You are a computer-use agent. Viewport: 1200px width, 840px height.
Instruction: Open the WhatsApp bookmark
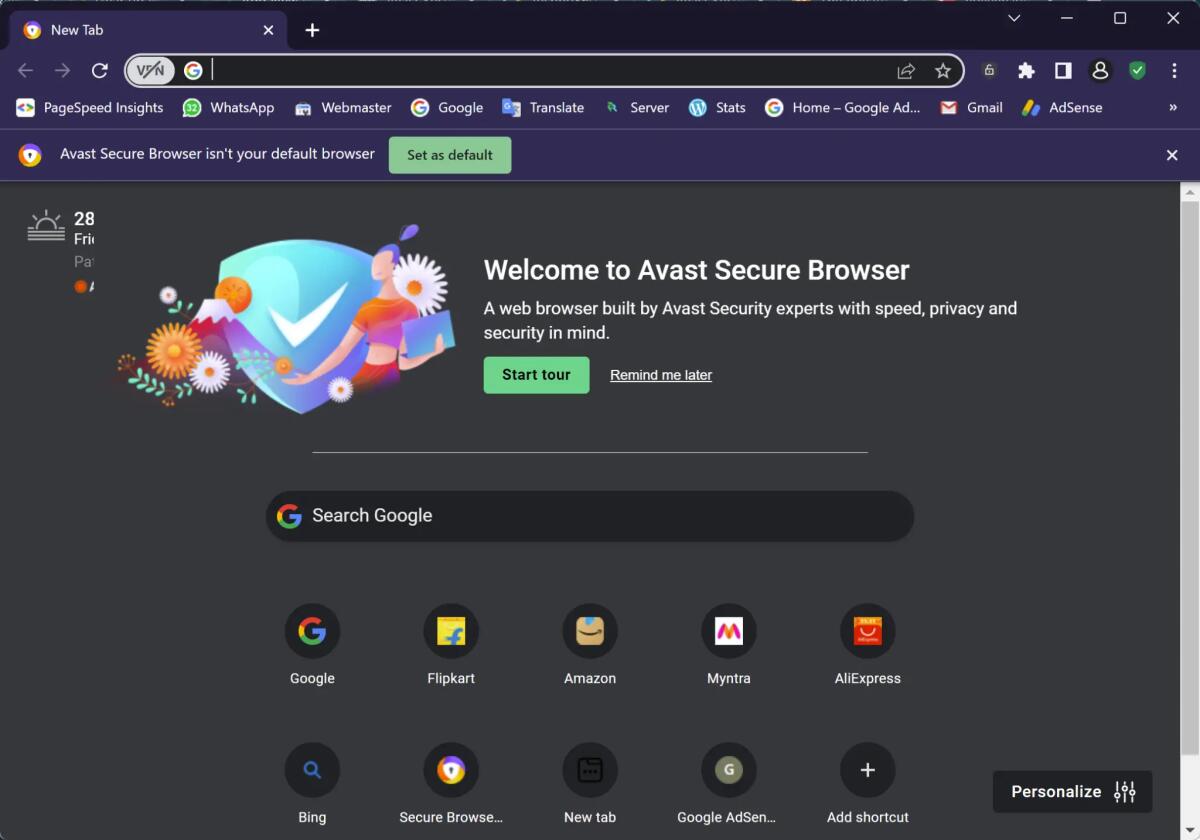(x=228, y=107)
